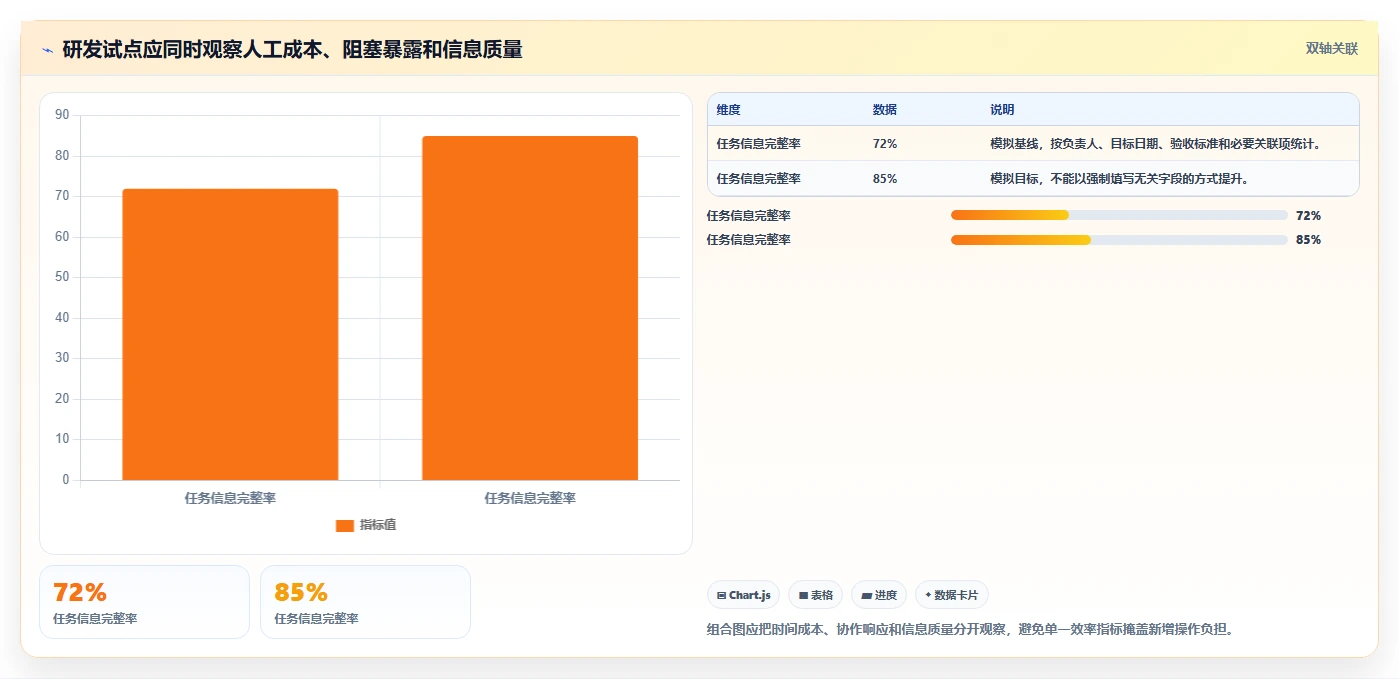The width and height of the screenshot is (1399, 679).
Task: Click the 85% cell in the table
Action: 885,179
